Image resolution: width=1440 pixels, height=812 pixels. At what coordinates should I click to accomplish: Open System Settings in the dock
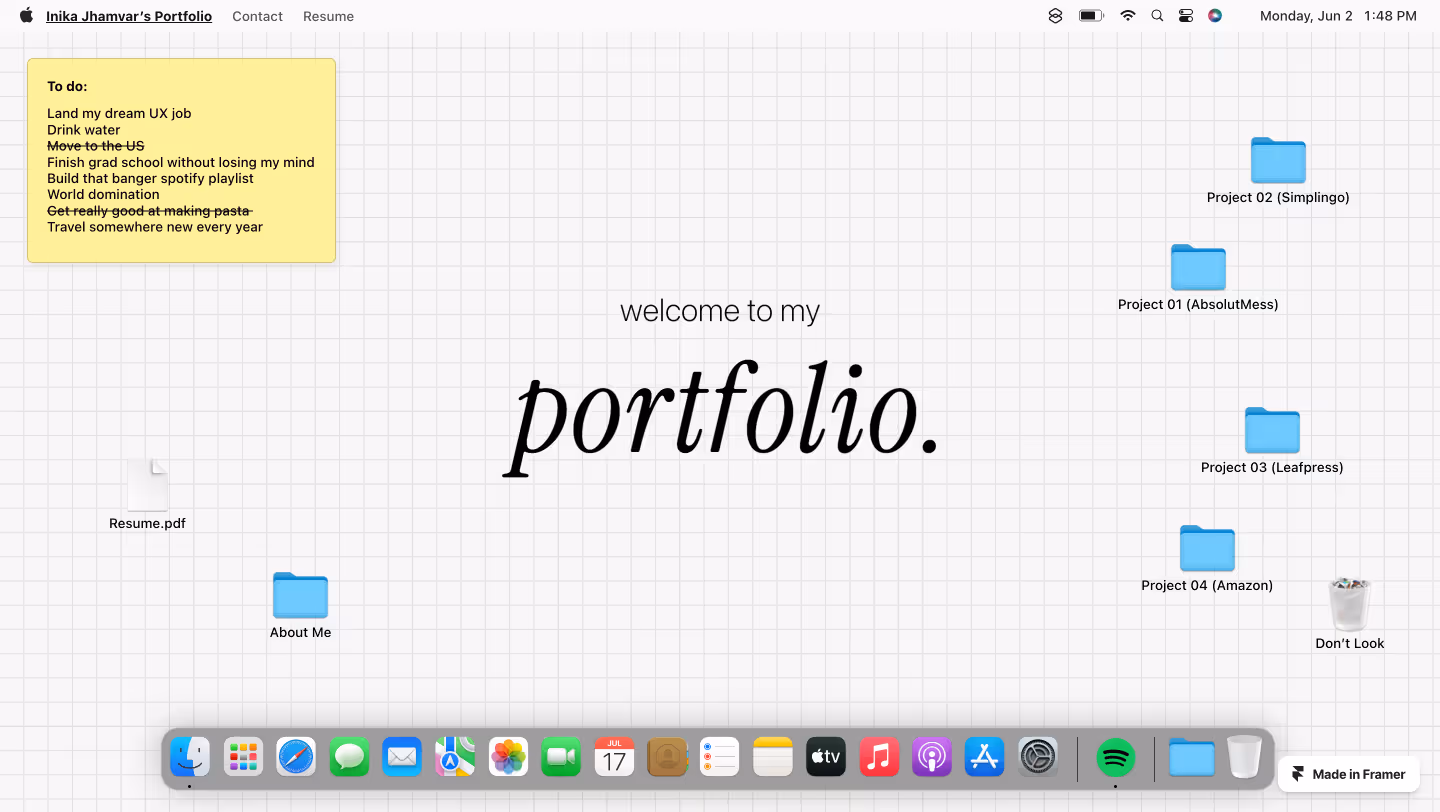coord(1038,757)
